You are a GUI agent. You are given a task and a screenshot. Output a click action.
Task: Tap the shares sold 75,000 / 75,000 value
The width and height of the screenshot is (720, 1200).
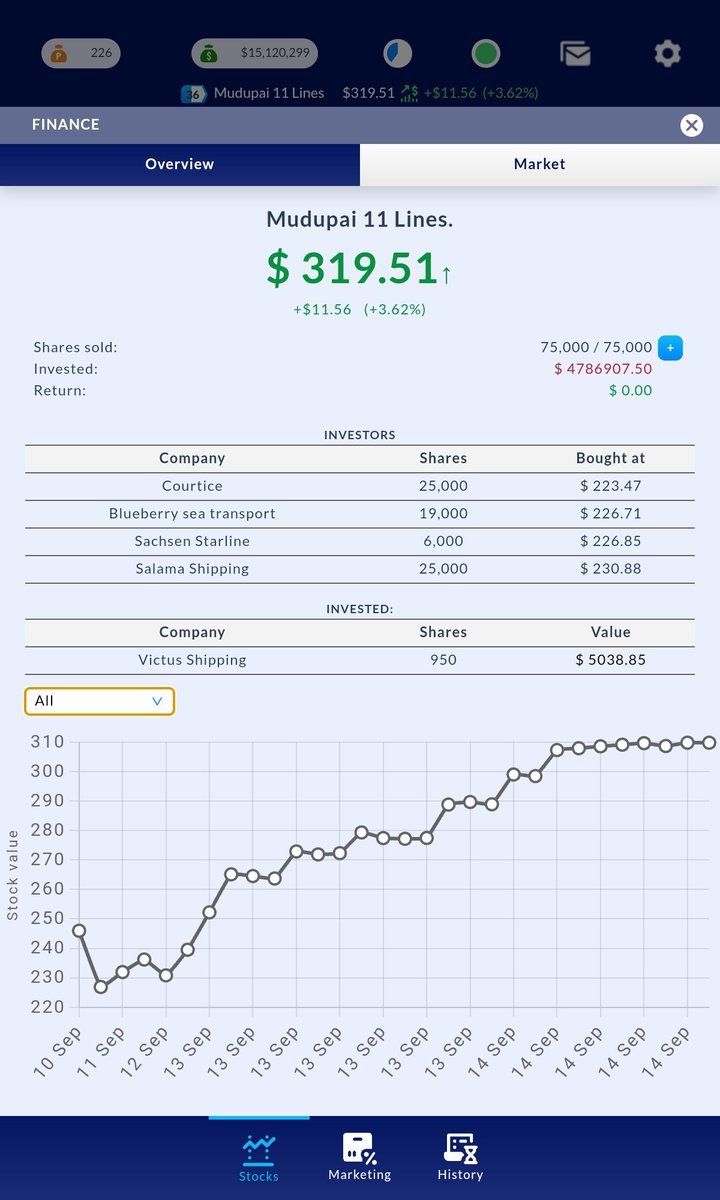click(596, 347)
